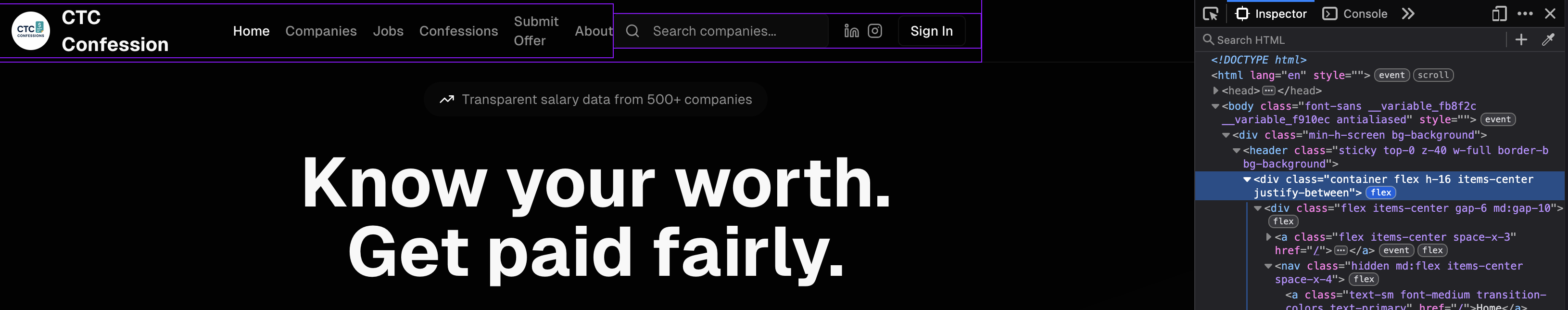Screen dimensions: 1568x310
Task: Open the Confessions nav link
Action: tap(458, 31)
